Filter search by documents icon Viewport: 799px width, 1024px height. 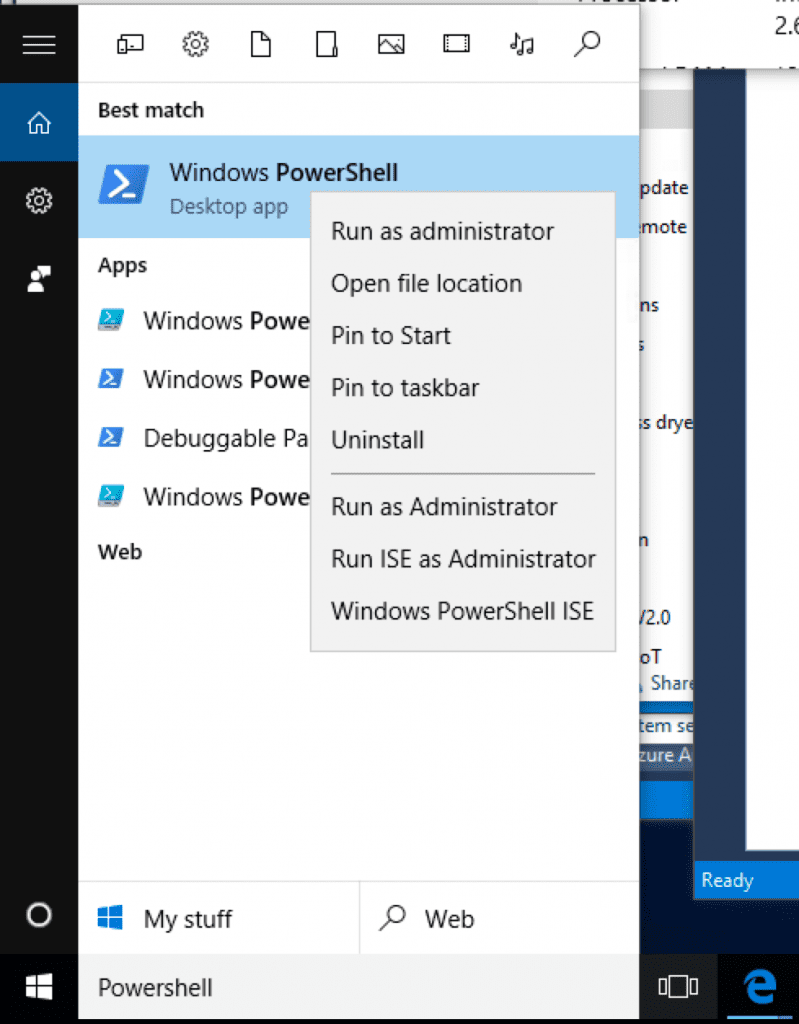tap(261, 44)
